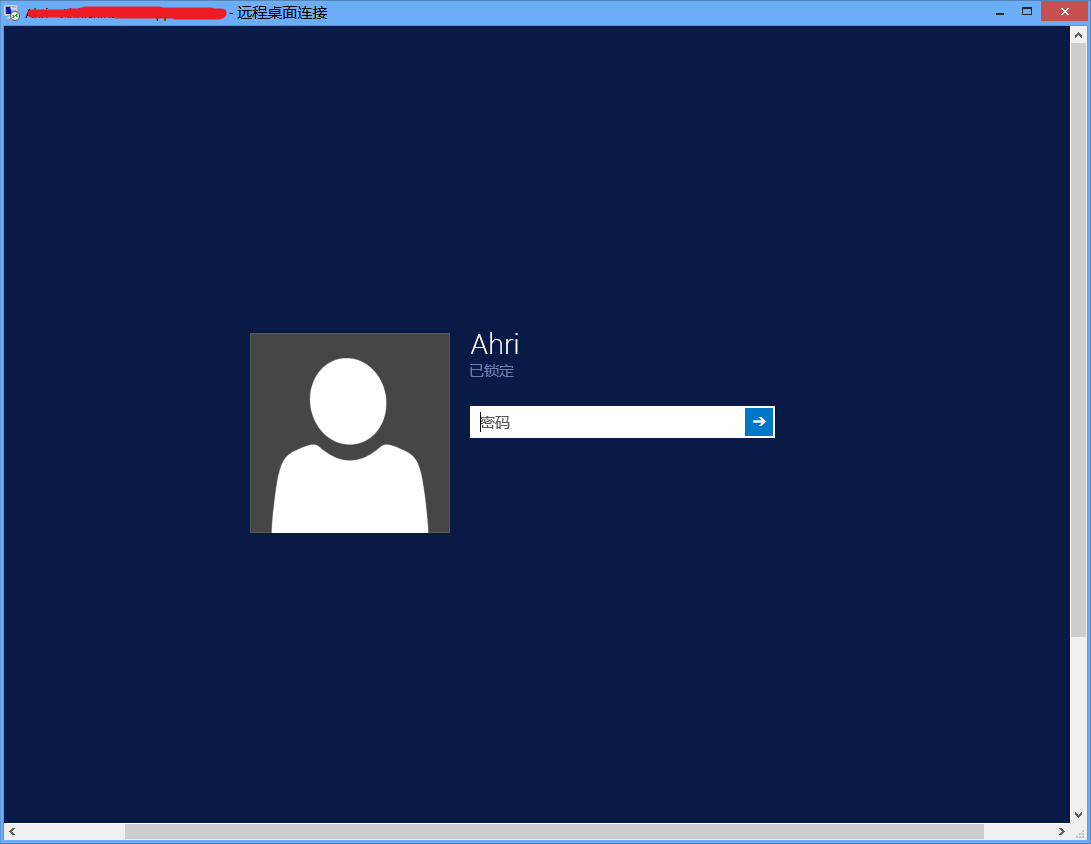The height and width of the screenshot is (844, 1091).
Task: Click horizontal scrollbar track right of thumb
Action: coord(1018,832)
